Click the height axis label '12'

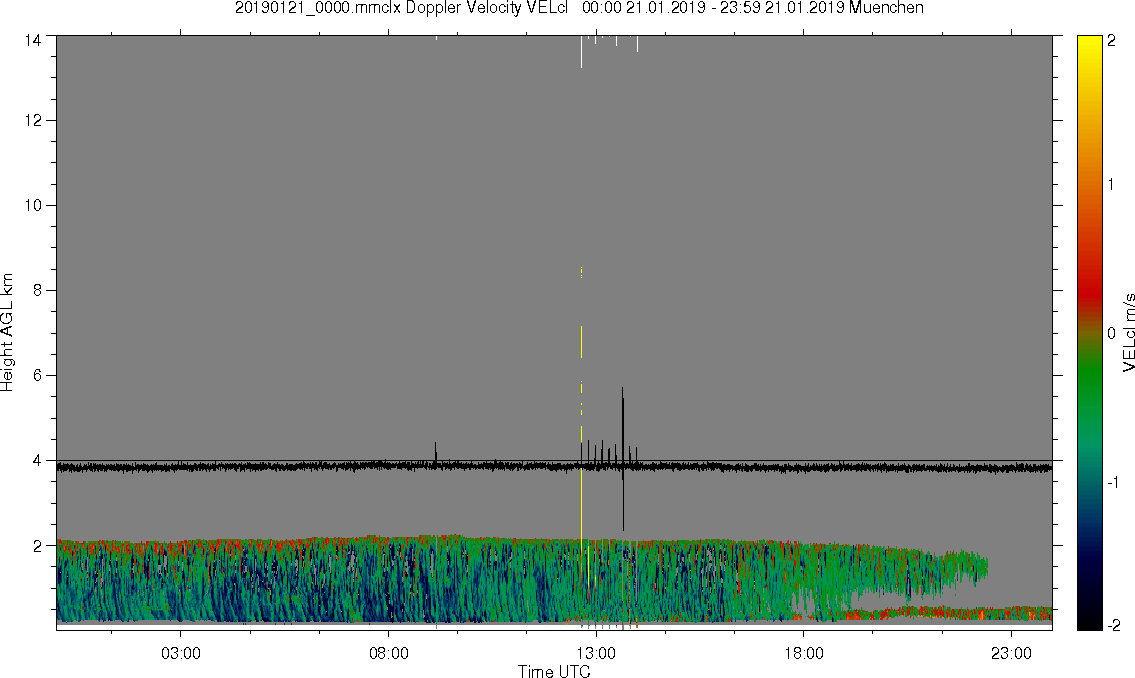coord(32,120)
